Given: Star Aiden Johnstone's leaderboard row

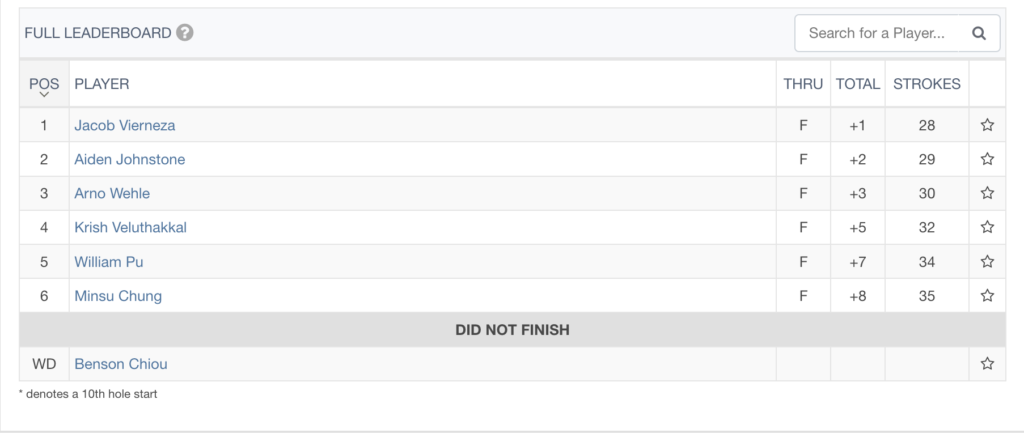Looking at the screenshot, I should (x=987, y=159).
